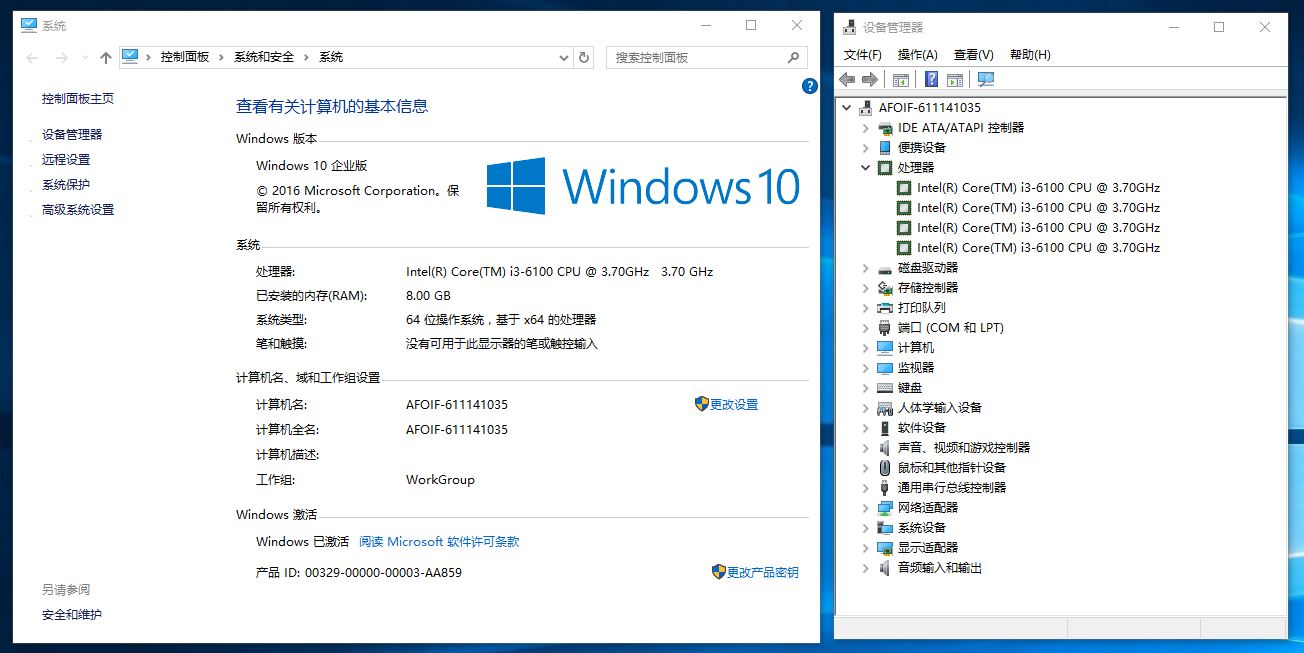Screen dimensions: 1304x653
Task: Open 安全和维护 link at bottom left
Action: point(72,614)
